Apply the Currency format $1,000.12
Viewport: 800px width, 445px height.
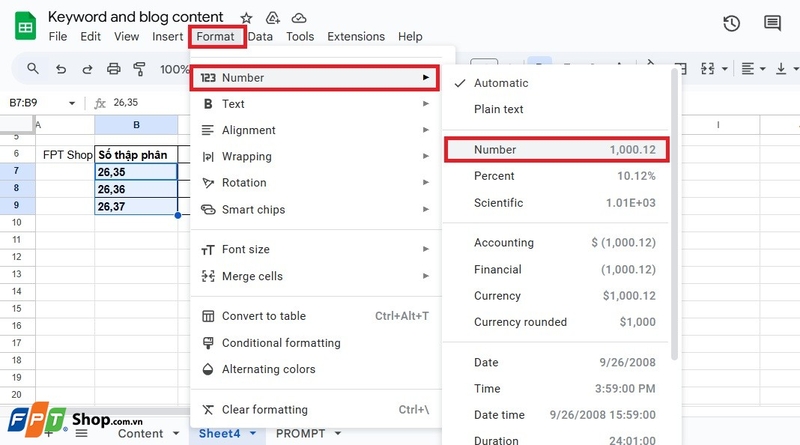coord(556,296)
